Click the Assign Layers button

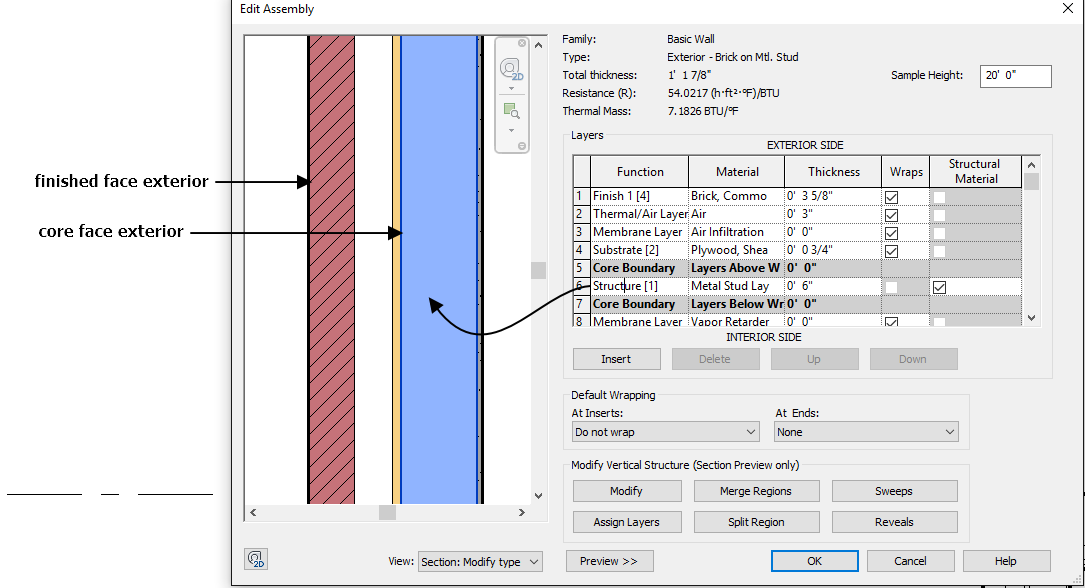click(627, 522)
